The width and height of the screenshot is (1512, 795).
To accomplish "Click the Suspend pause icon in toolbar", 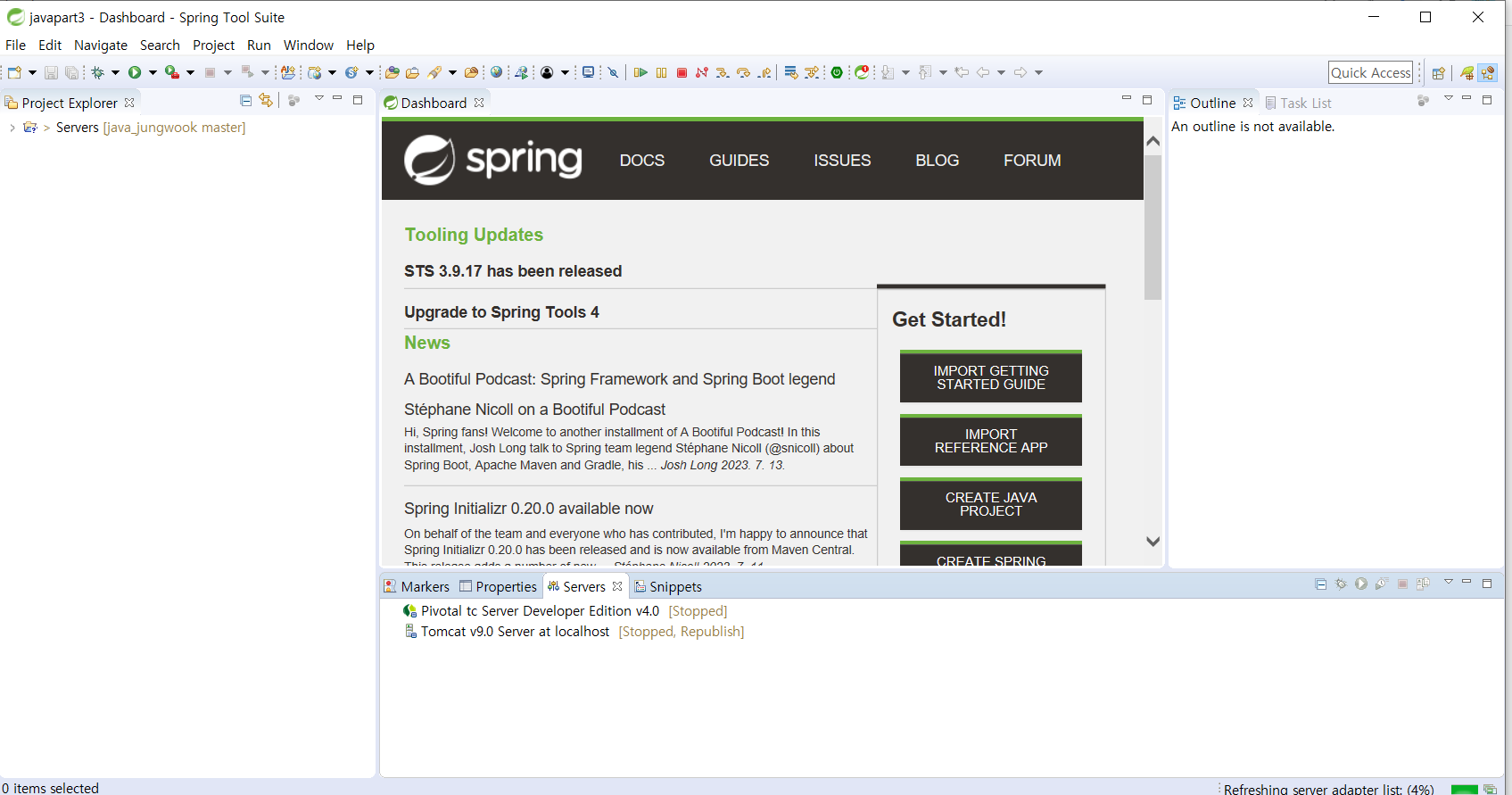I will coord(661,72).
